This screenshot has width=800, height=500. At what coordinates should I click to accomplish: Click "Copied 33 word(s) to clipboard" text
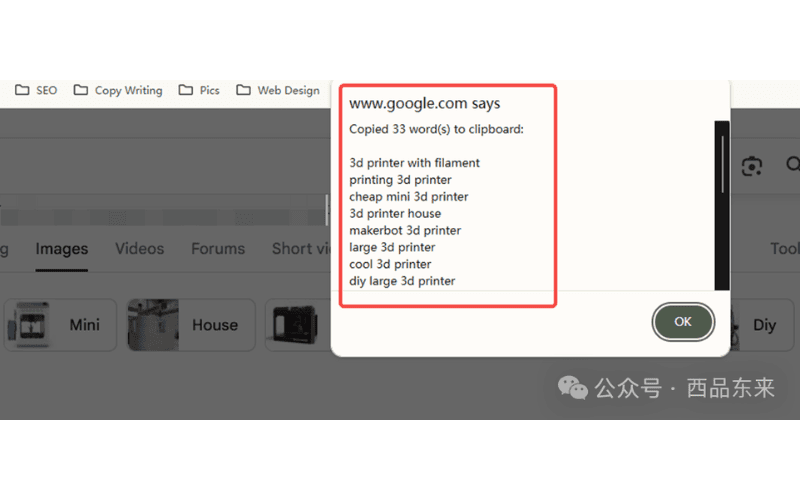(x=436, y=129)
